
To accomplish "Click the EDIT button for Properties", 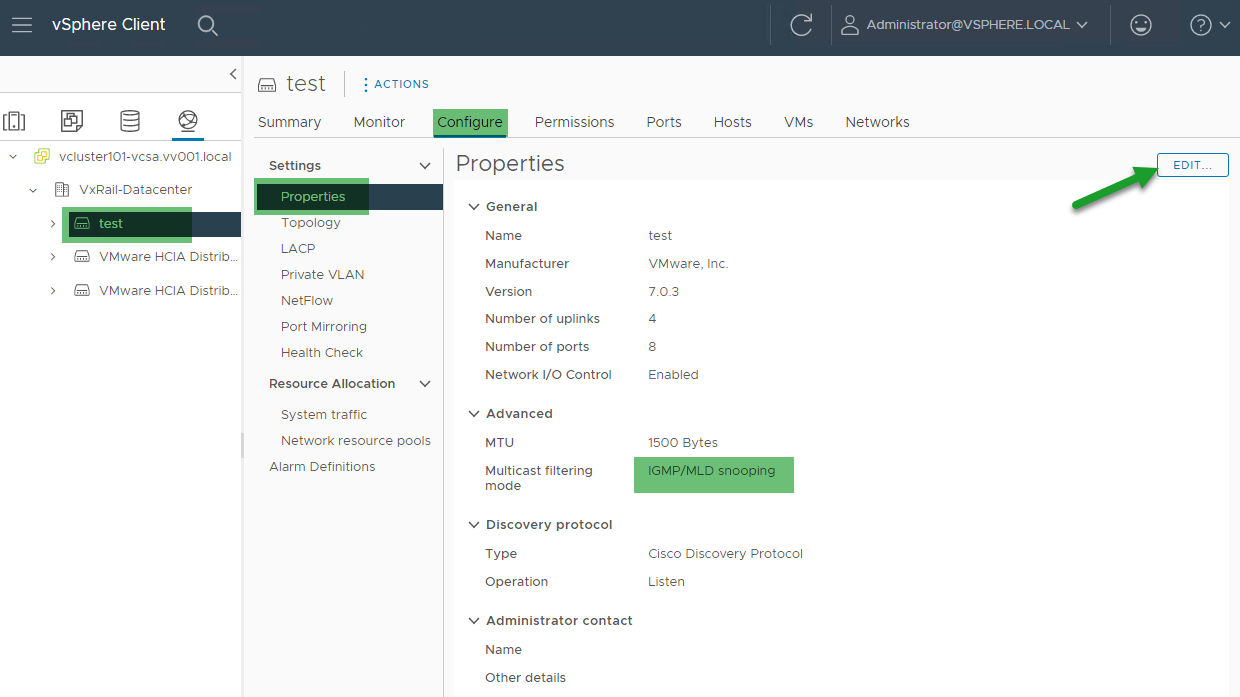I will [x=1192, y=165].
